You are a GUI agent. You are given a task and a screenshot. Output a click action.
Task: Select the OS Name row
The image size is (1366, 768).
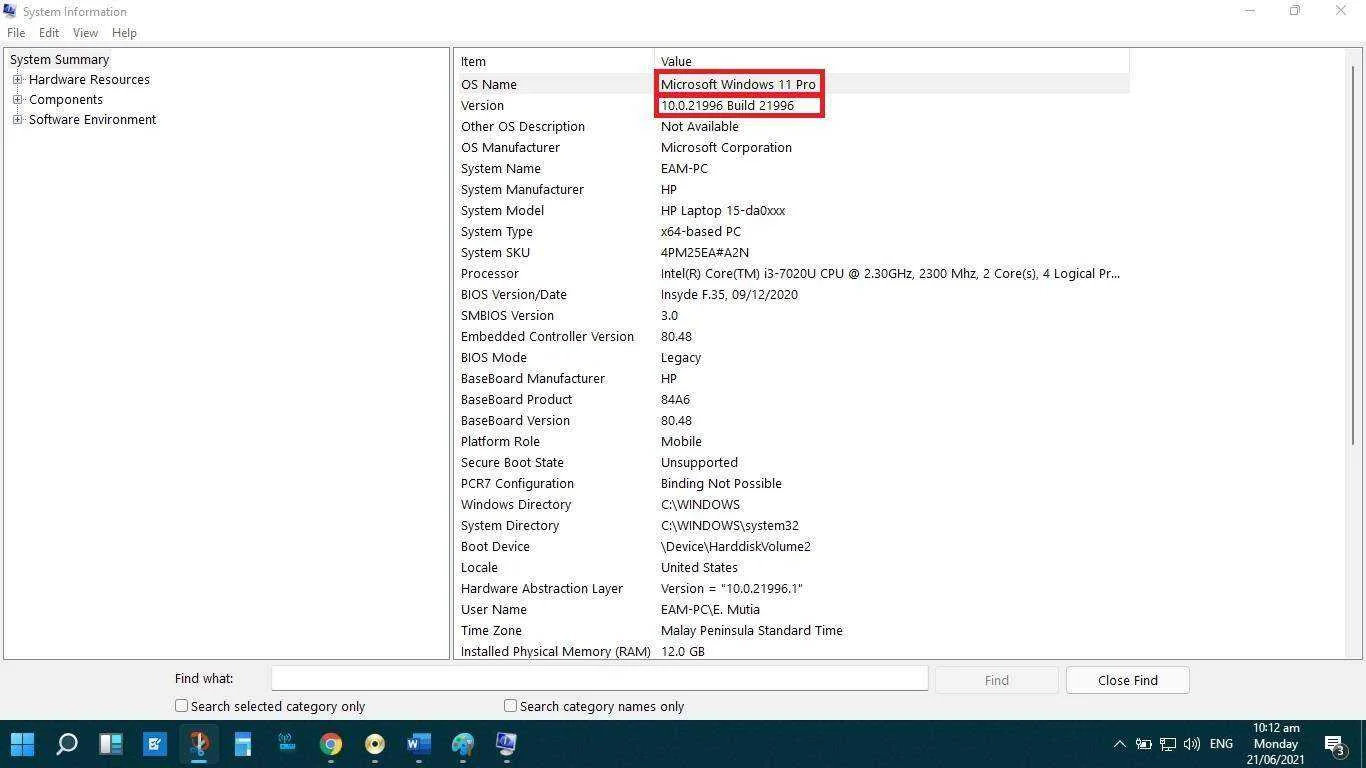click(792, 84)
